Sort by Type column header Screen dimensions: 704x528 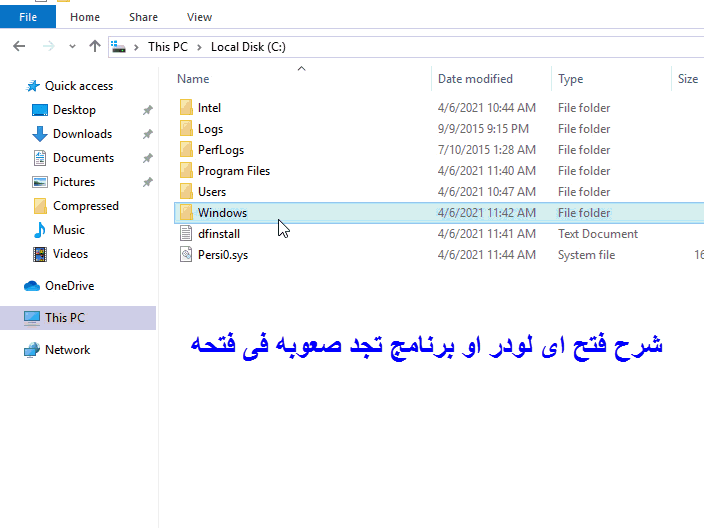coord(570,79)
